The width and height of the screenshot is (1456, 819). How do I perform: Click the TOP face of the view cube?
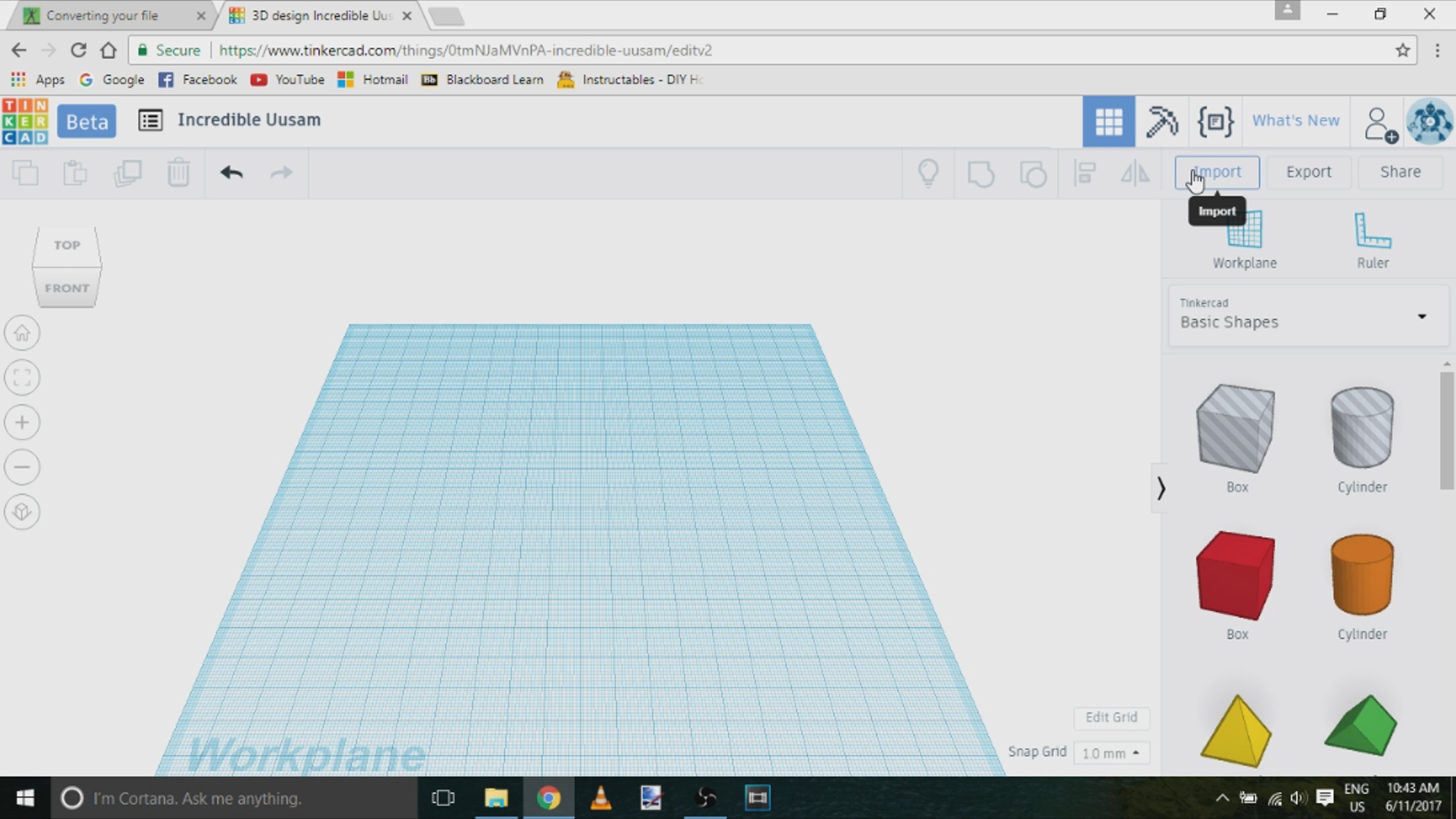(67, 245)
